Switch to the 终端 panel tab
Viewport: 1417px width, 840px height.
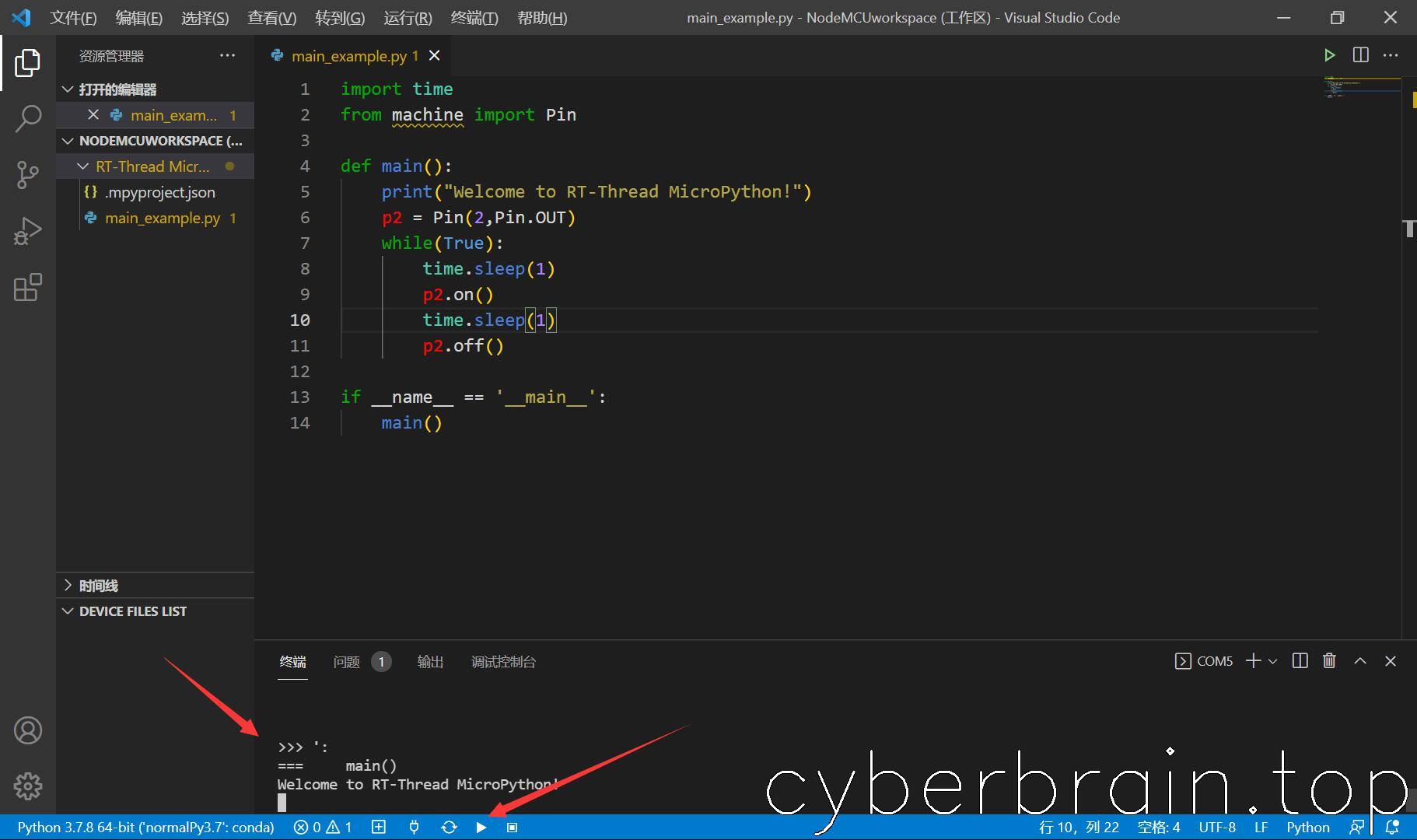coord(293,662)
